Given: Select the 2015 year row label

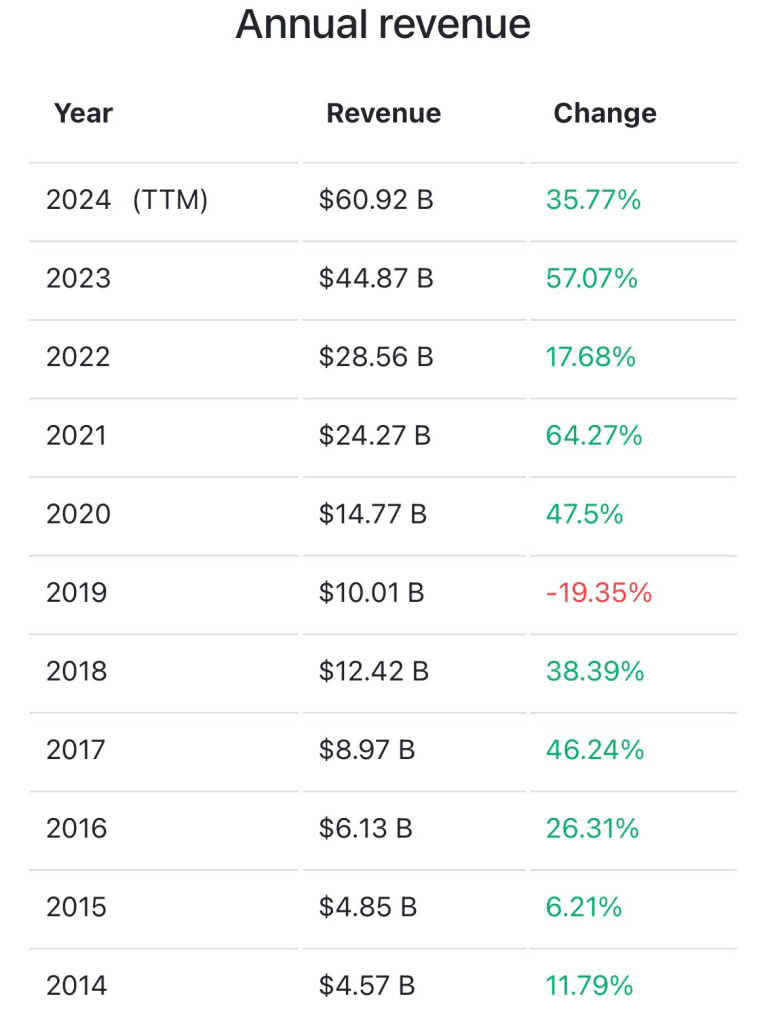Looking at the screenshot, I should pyautogui.click(x=77, y=907).
